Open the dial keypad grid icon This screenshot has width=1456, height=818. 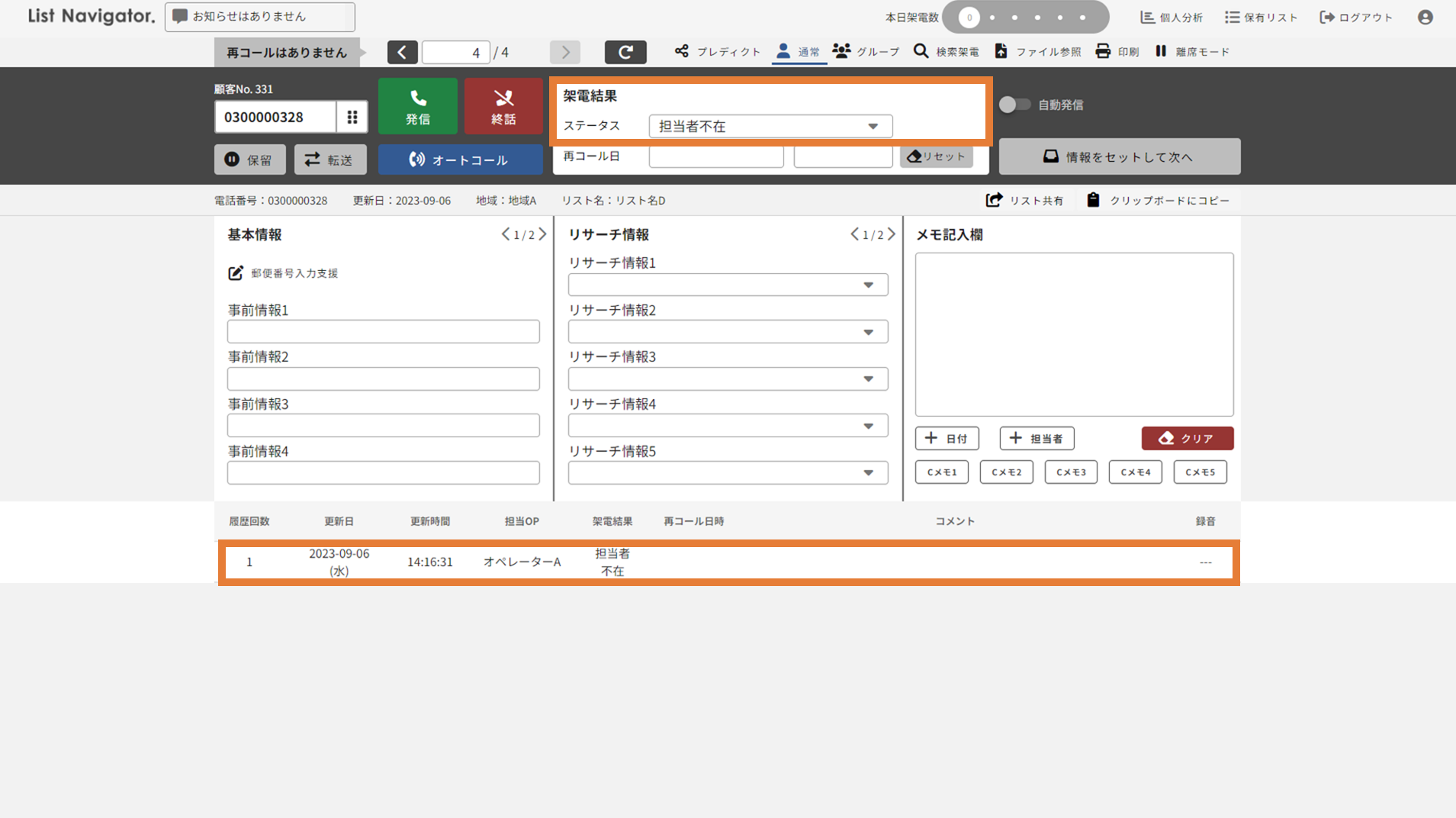pyautogui.click(x=352, y=117)
